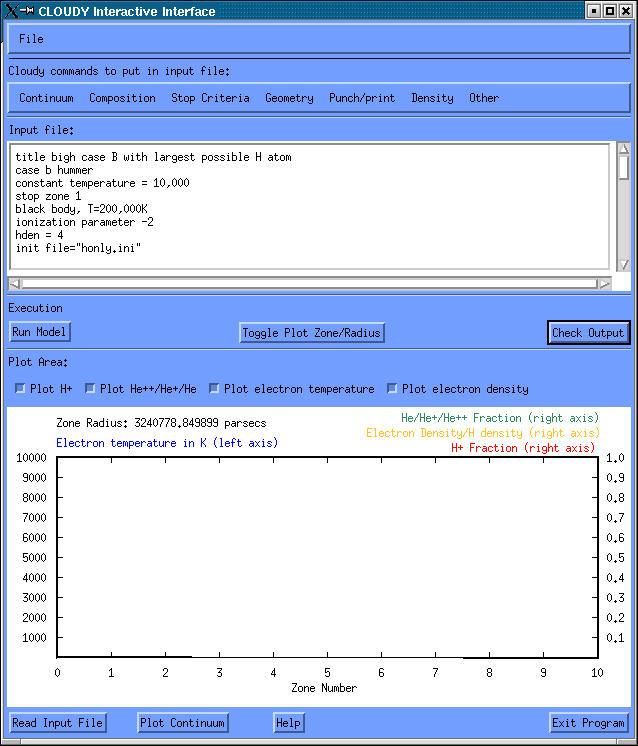Open the Other commands menu
This screenshot has height=746, width=638.
[x=483, y=98]
